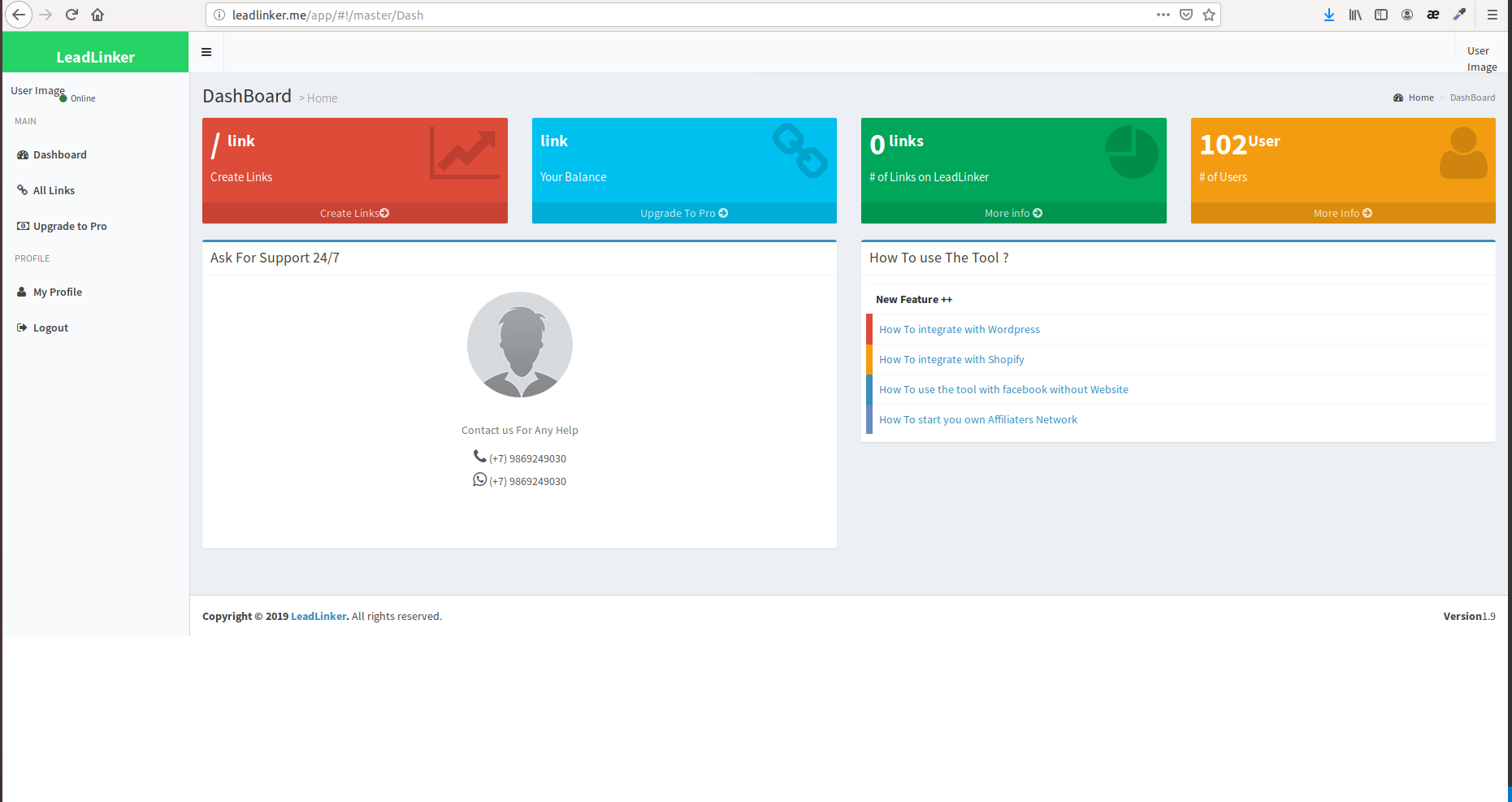Click Upgrade To Pro on blue card
1512x802 pixels.
[x=684, y=213]
